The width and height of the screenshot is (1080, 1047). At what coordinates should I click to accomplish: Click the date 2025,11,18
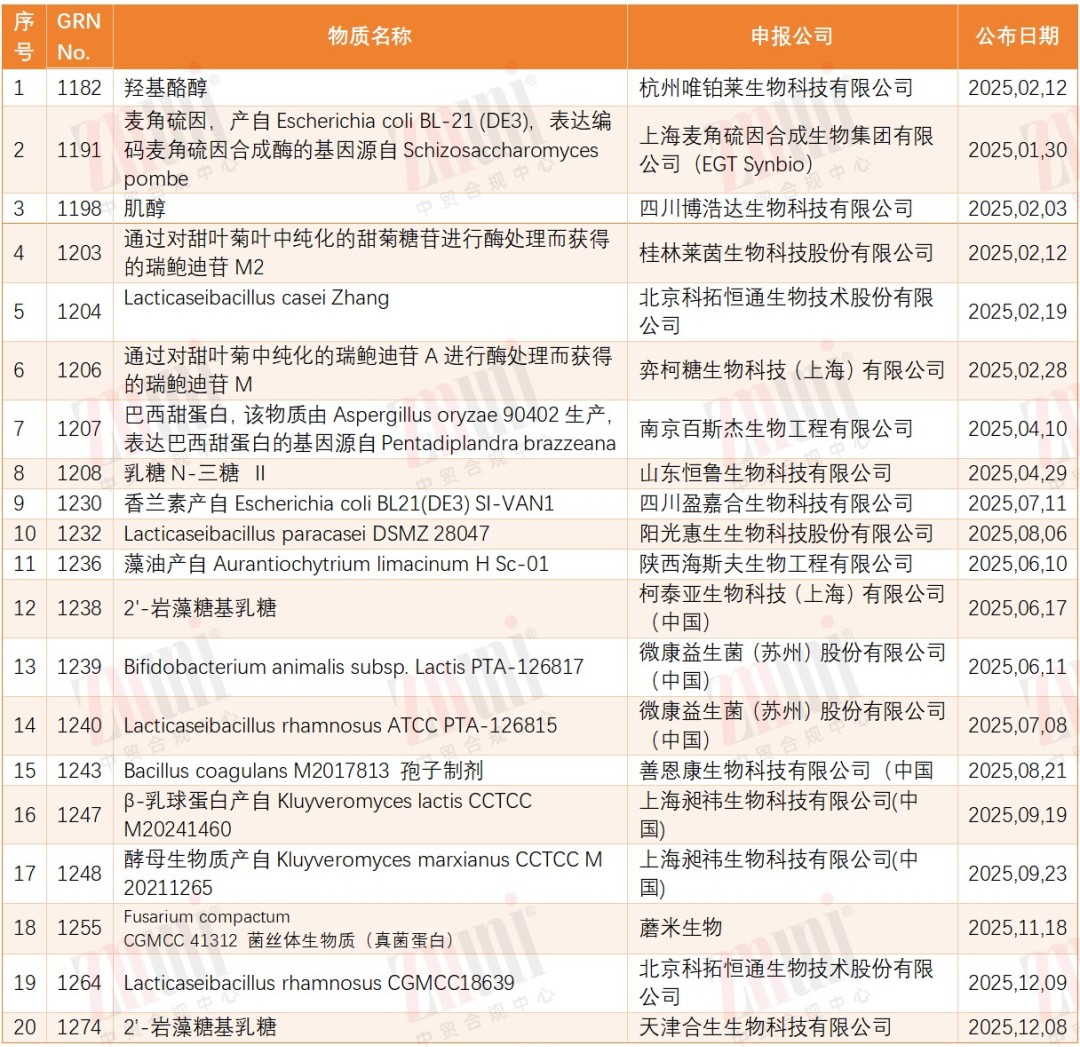[1017, 928]
